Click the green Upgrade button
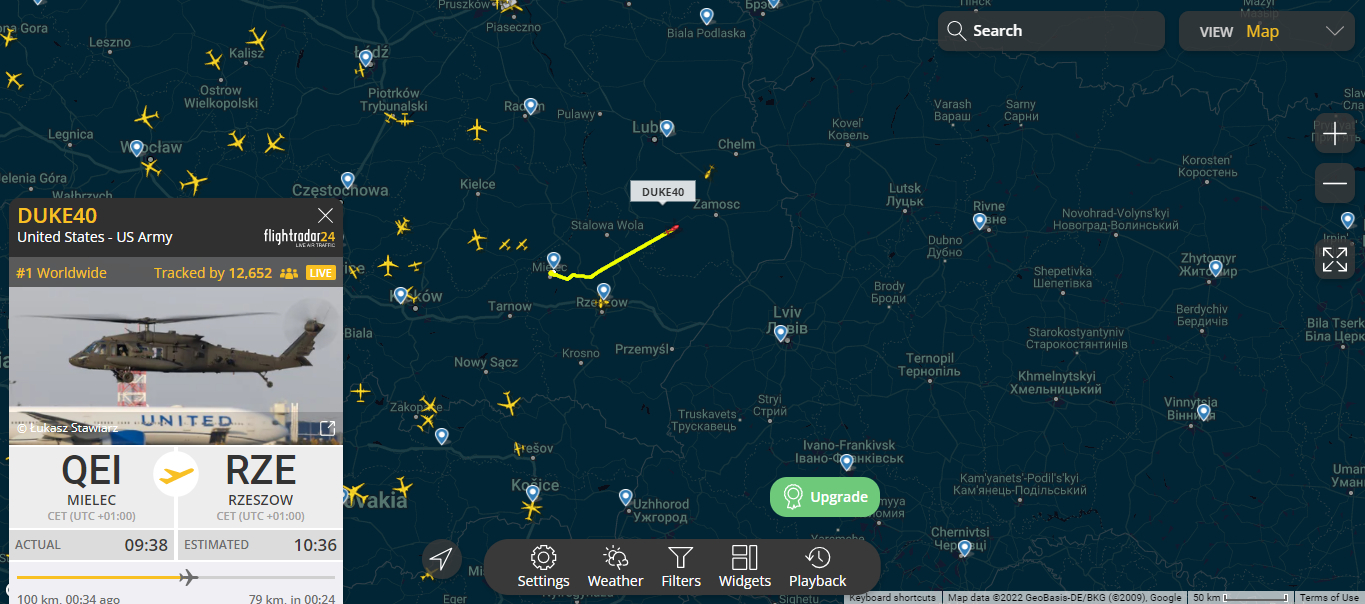 (x=825, y=497)
